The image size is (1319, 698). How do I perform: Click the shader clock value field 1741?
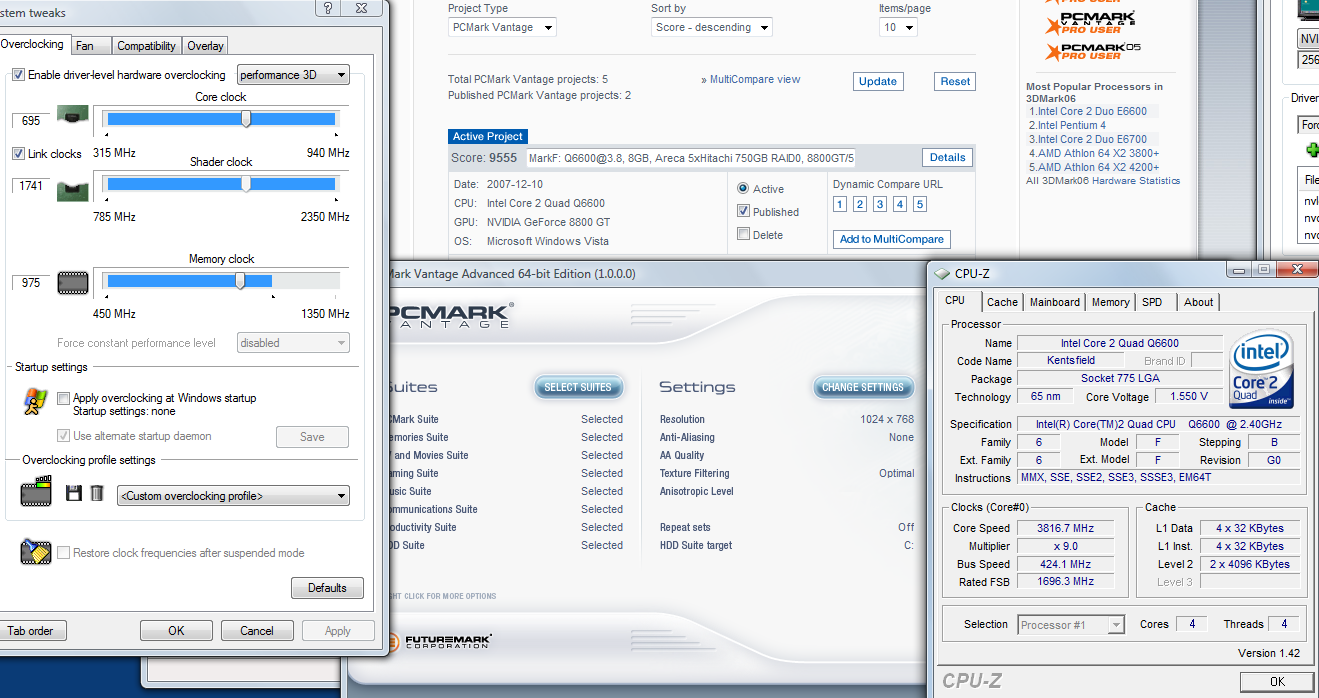tap(31, 186)
